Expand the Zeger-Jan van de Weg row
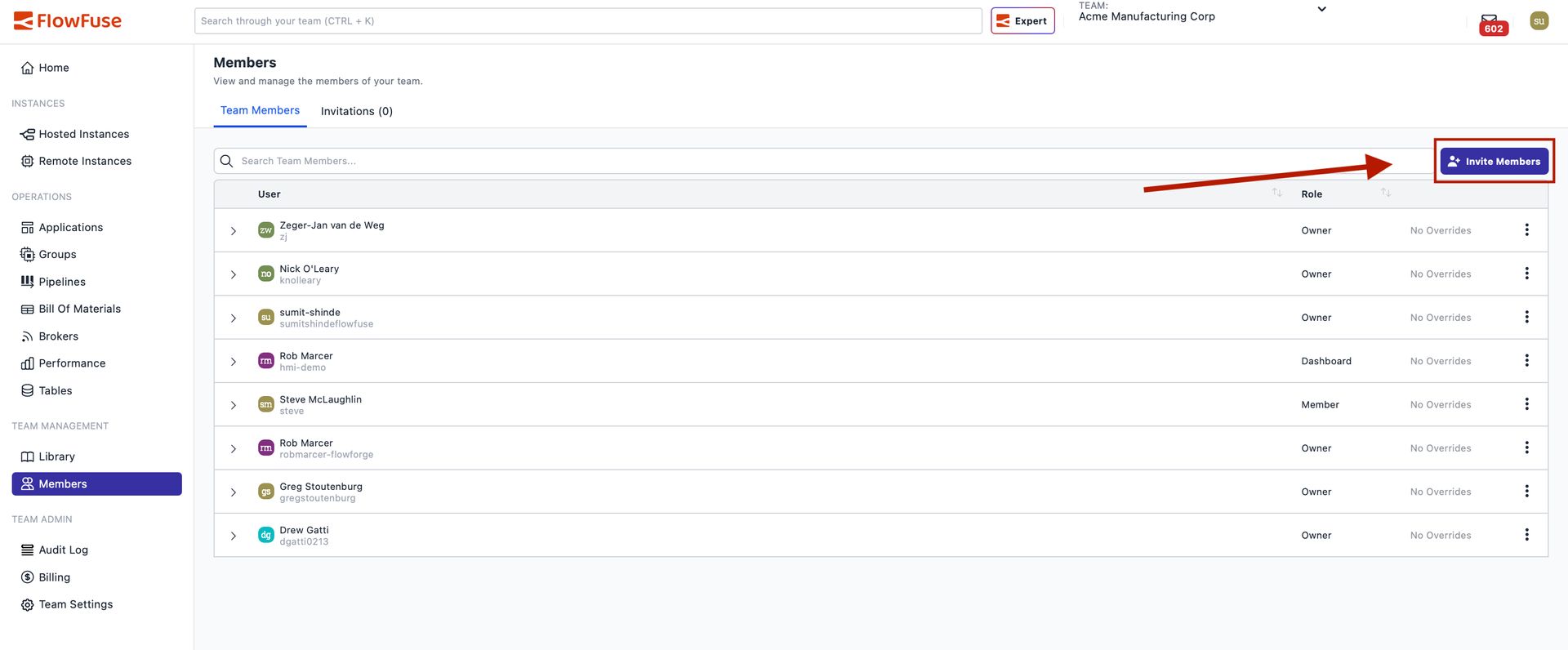The image size is (1568, 650). pyautogui.click(x=234, y=231)
